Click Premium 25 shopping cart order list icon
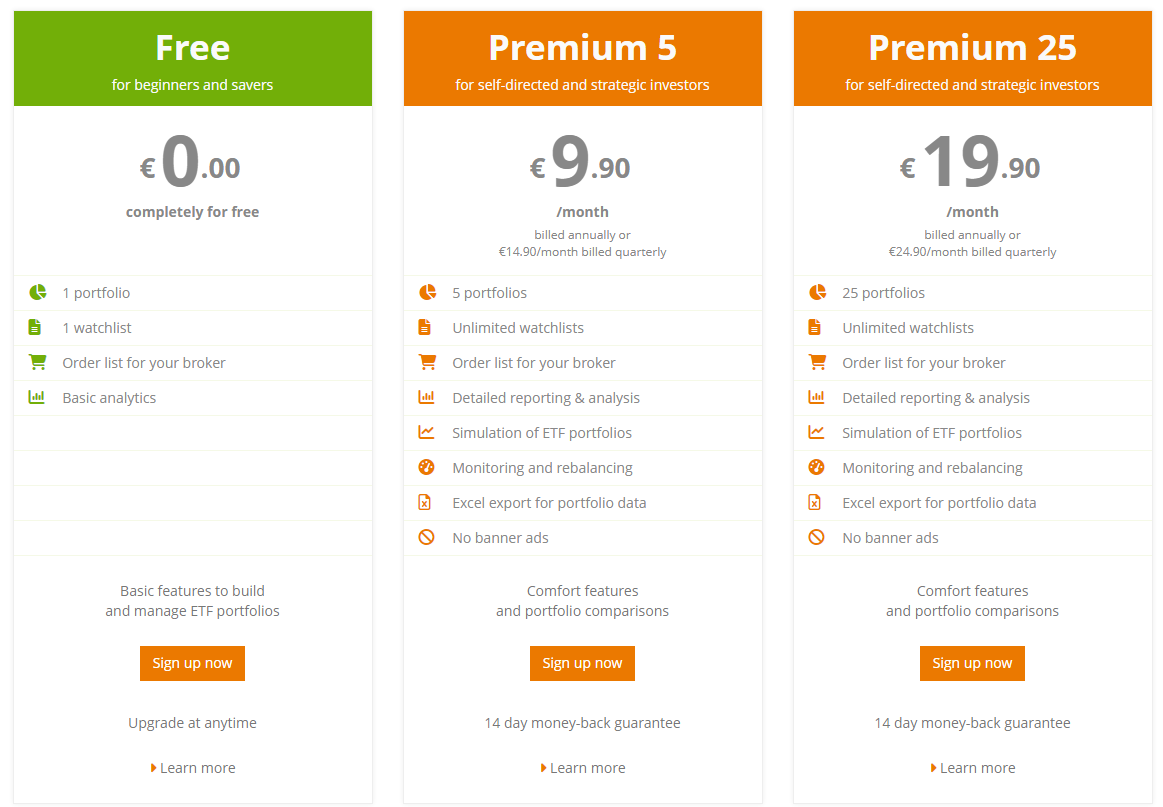 (x=817, y=362)
